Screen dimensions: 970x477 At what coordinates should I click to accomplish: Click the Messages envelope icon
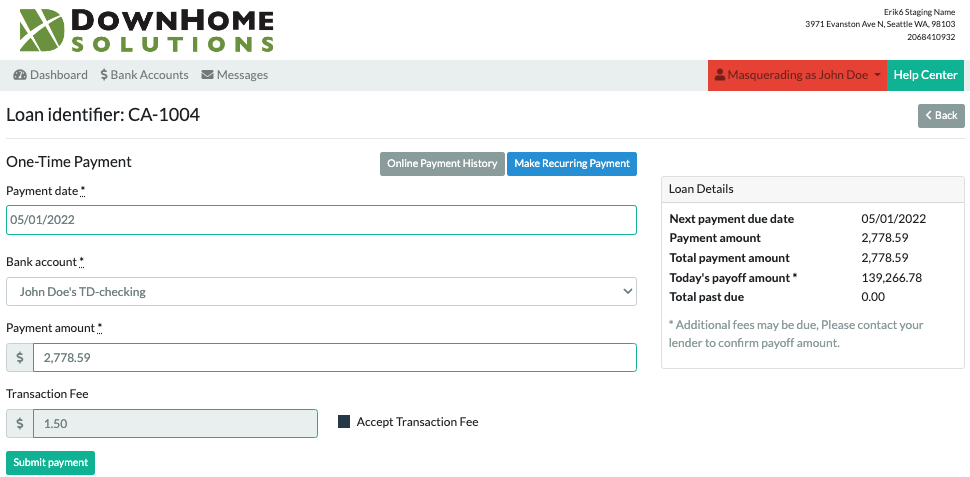pyautogui.click(x=207, y=75)
